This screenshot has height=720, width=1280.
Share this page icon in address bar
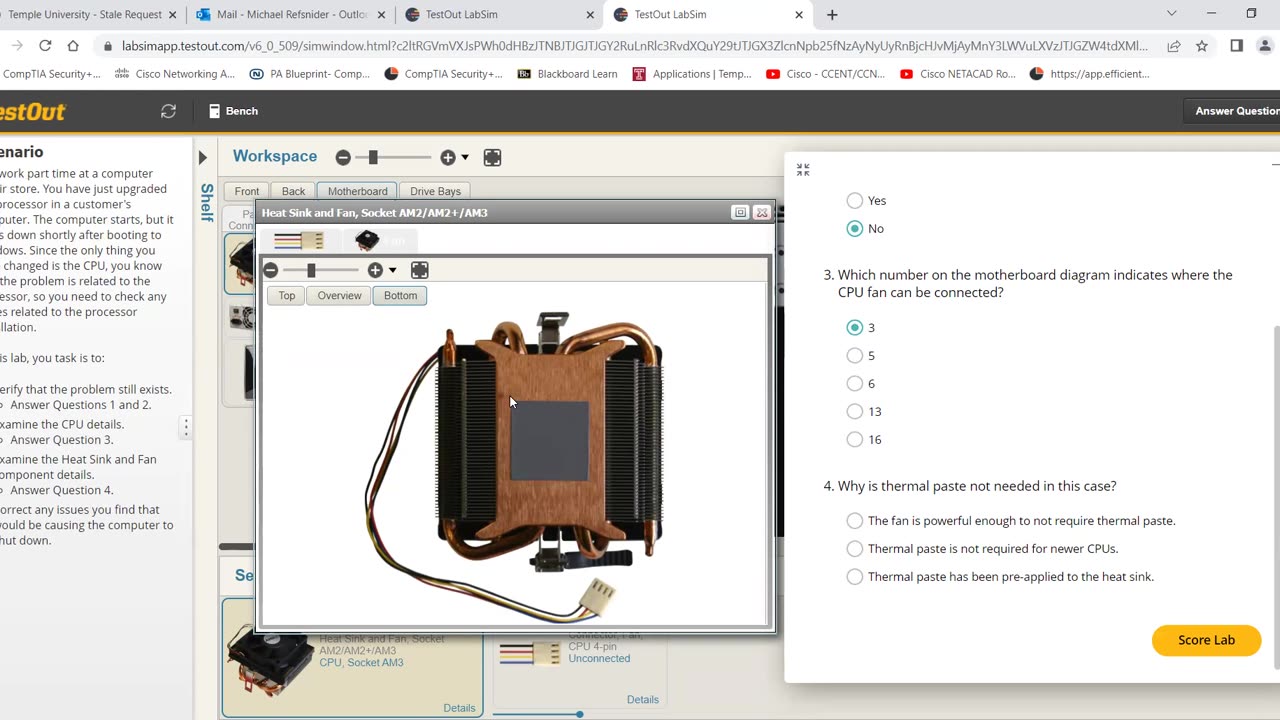tap(1174, 46)
